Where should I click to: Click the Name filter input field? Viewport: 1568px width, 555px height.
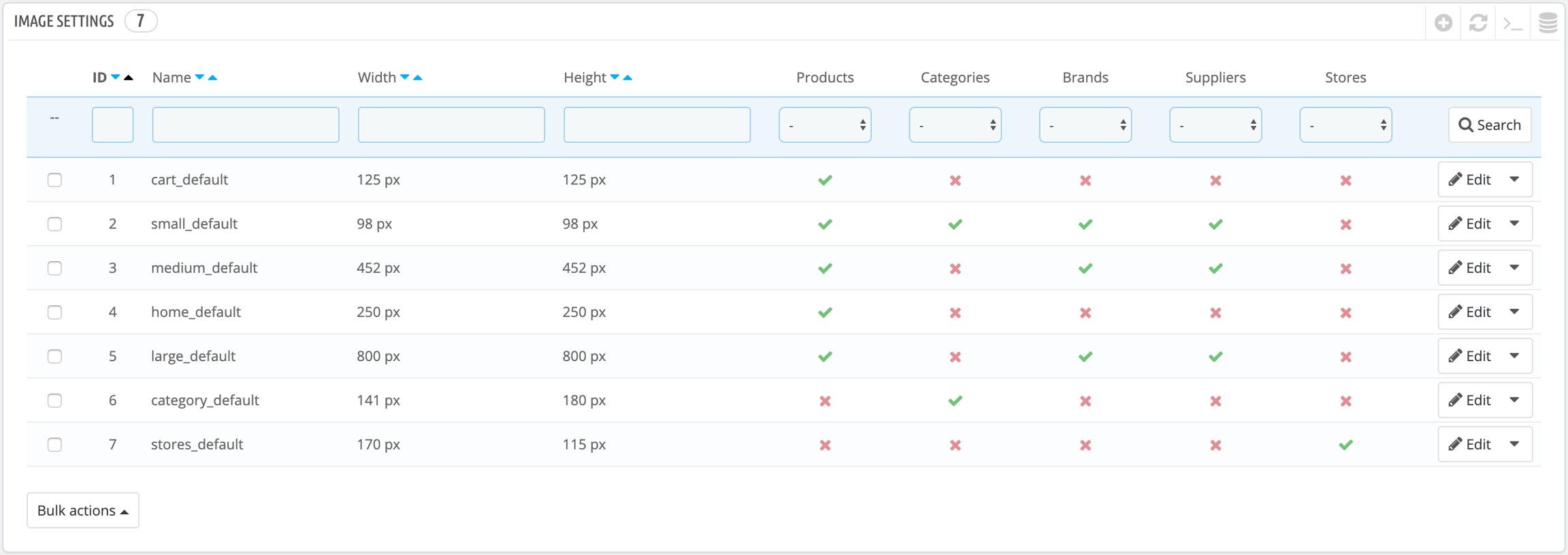(245, 125)
